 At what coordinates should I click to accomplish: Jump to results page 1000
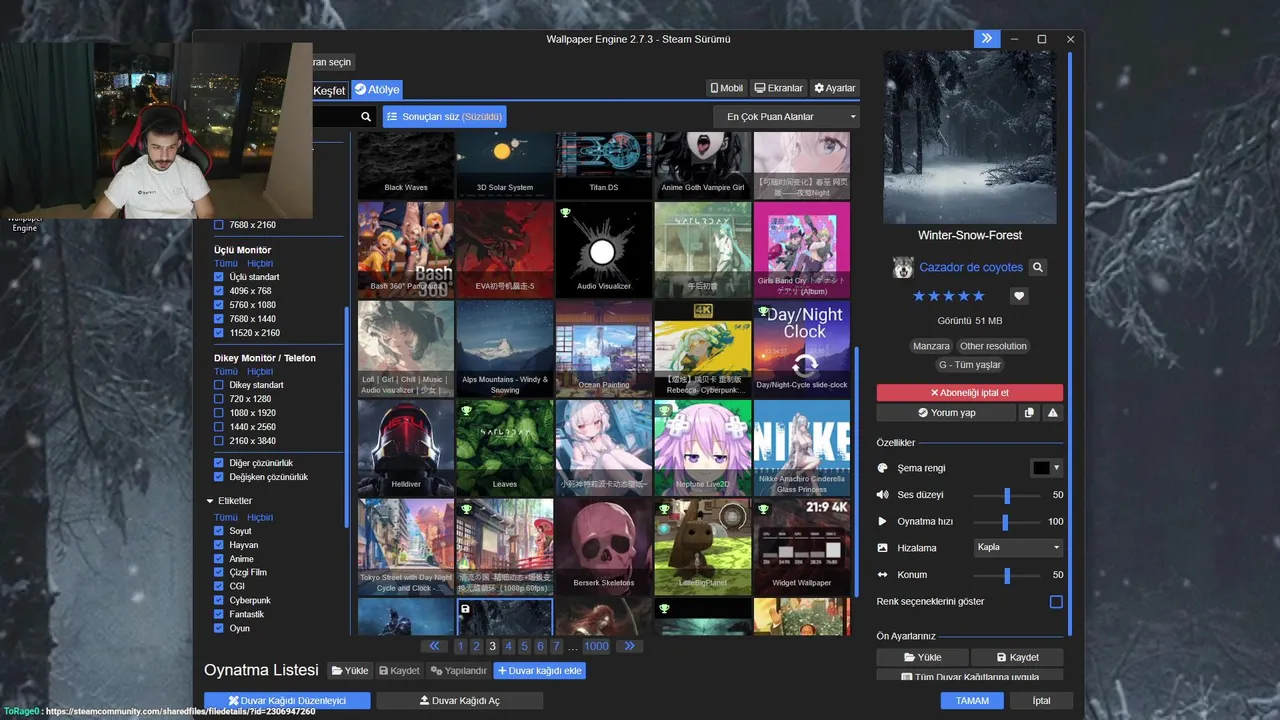coord(596,646)
